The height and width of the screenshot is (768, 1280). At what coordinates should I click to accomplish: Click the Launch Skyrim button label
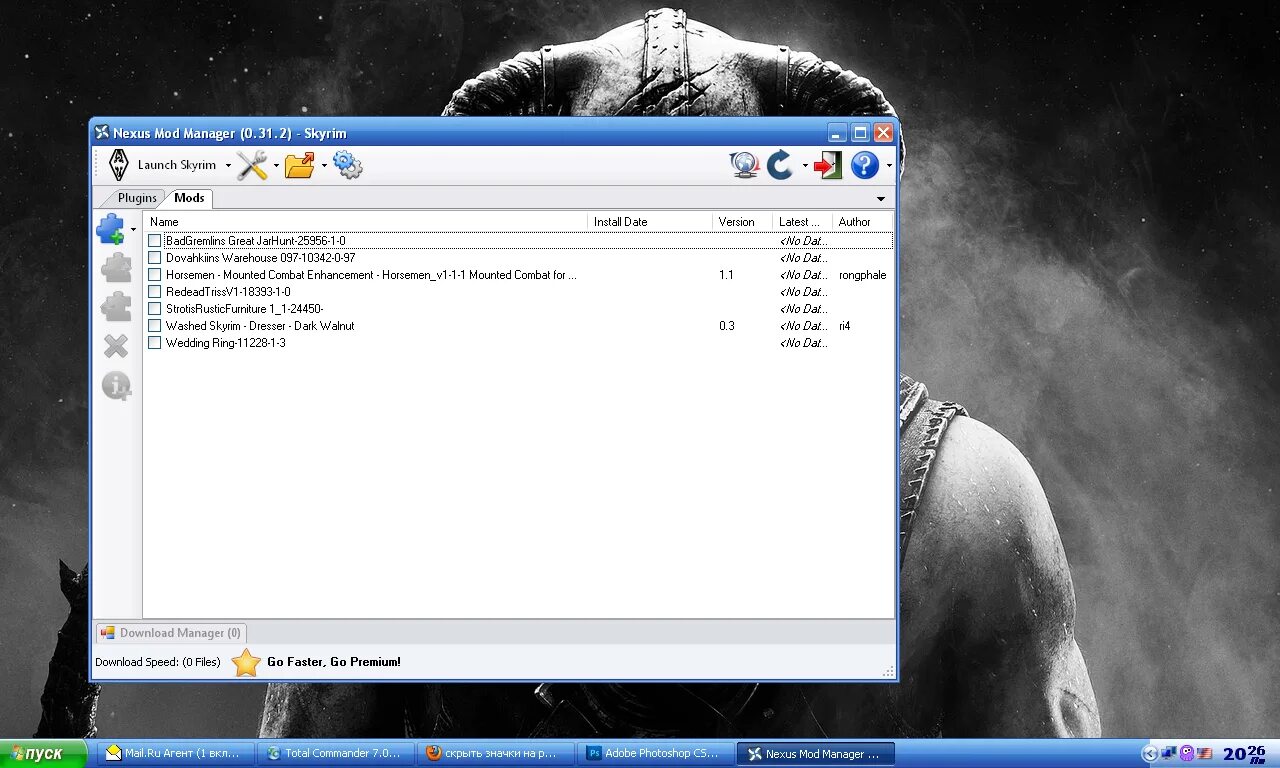(x=177, y=165)
